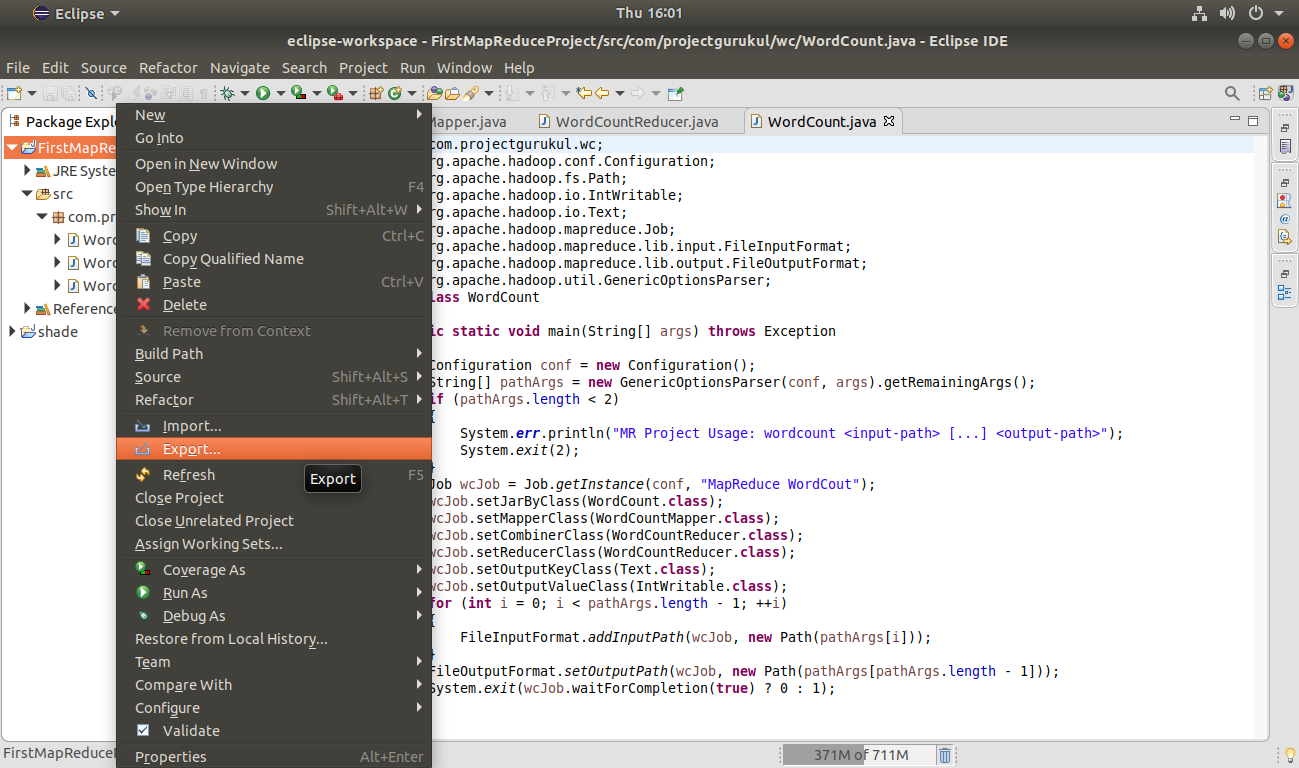Toggle the Pin Editor icon
Image resolution: width=1299 pixels, height=768 pixels.
click(x=675, y=93)
